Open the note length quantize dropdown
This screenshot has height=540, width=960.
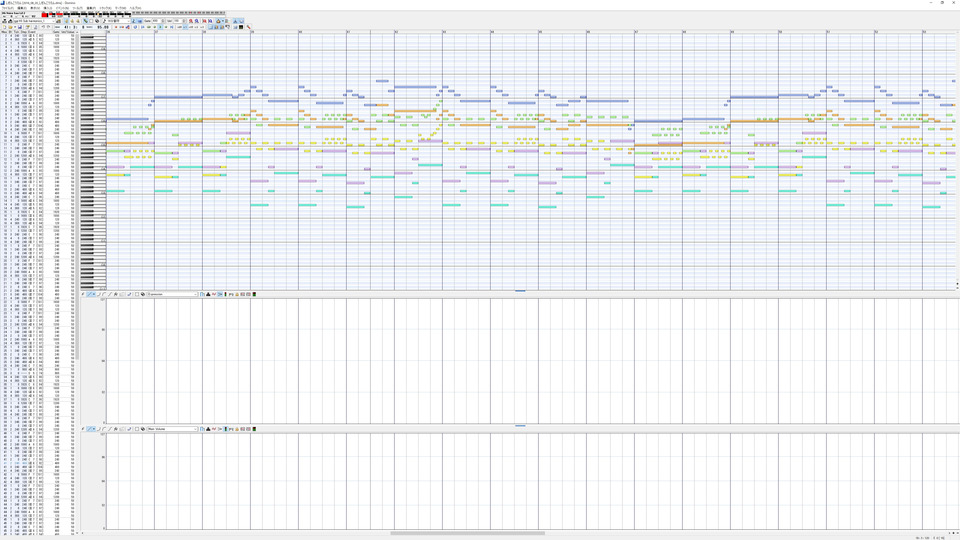[118, 21]
